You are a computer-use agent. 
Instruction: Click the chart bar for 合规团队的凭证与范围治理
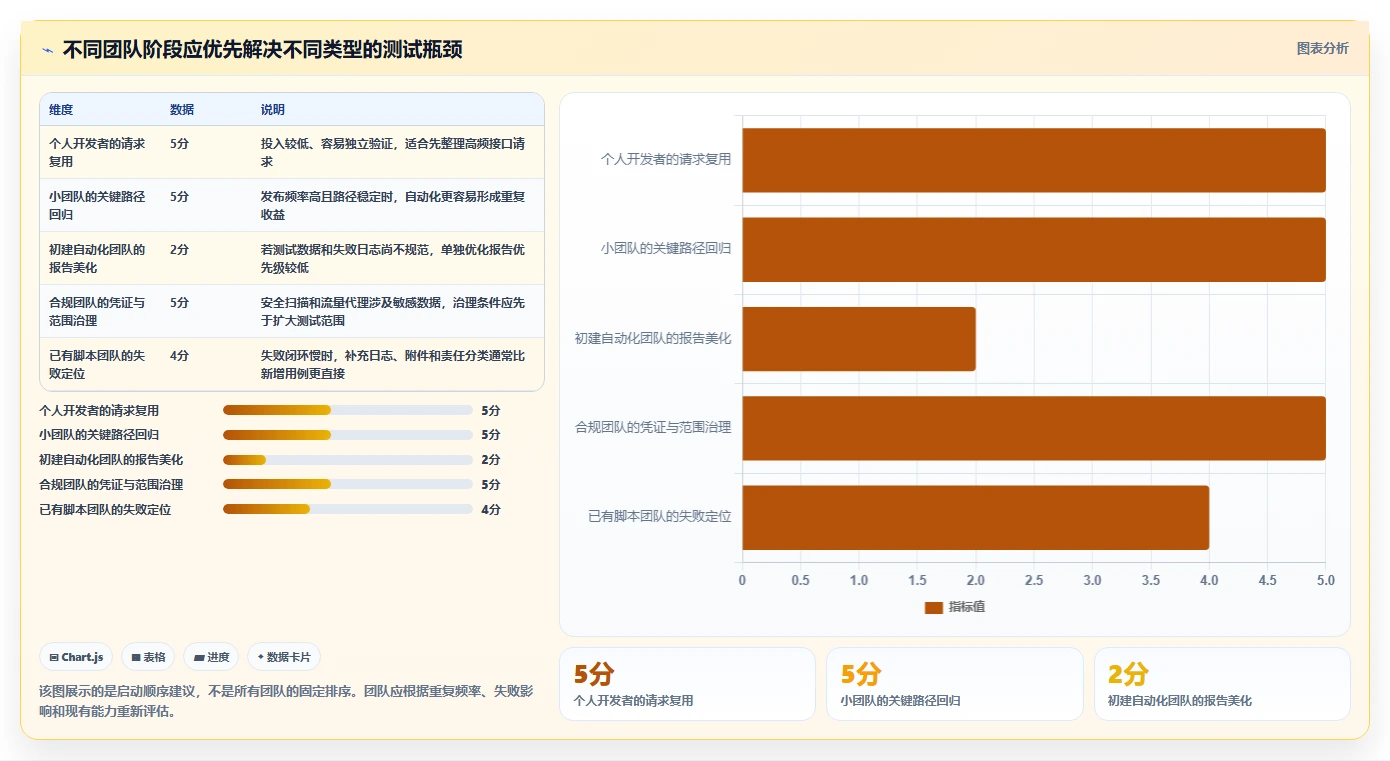pyautogui.click(x=1034, y=428)
